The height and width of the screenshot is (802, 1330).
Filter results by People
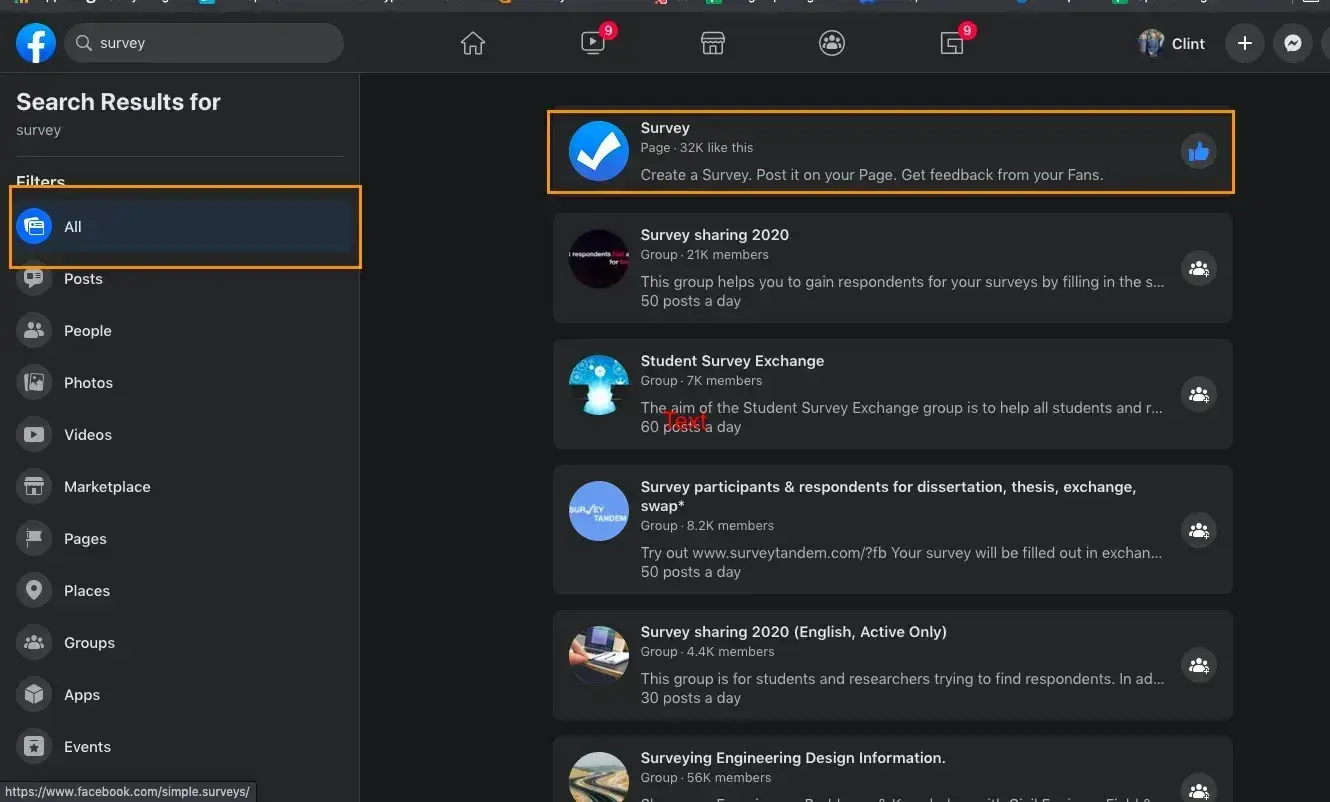point(87,331)
